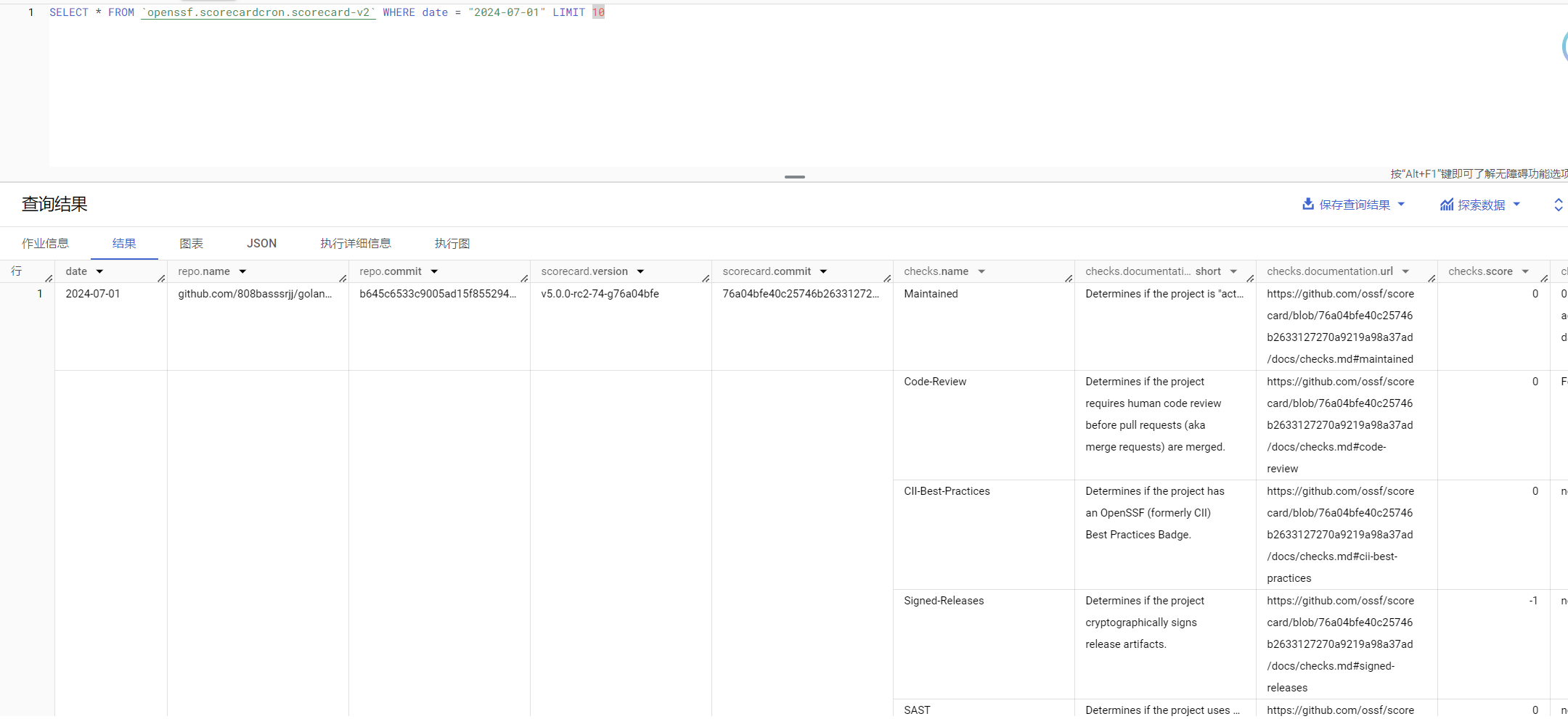
Task: Click table name openssf.scorecardcron.scorecard-v2 link in query
Action: [x=258, y=12]
